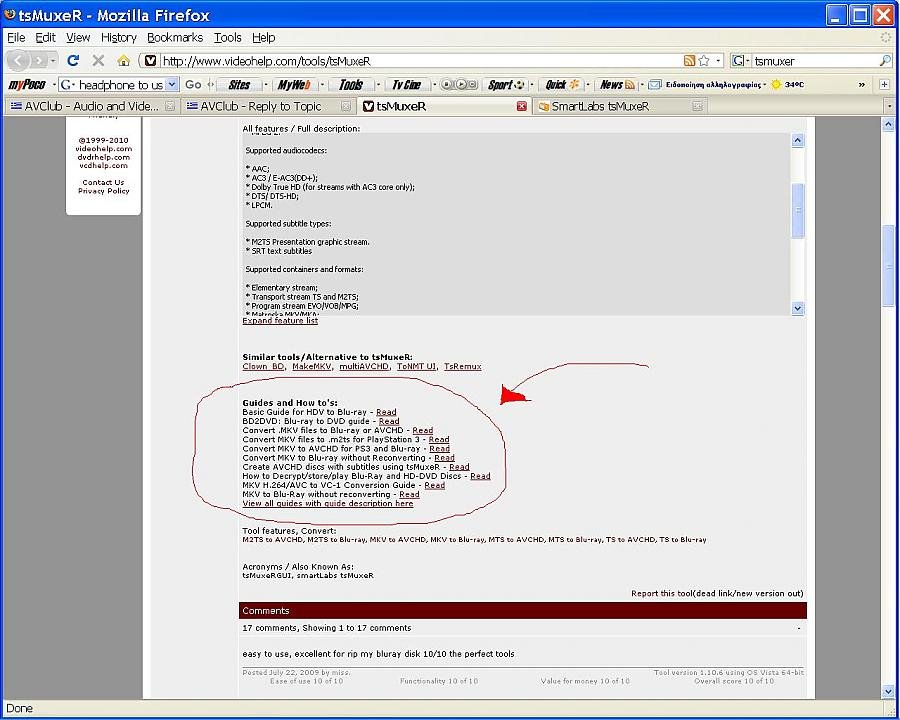Switch to AVClub - Reply to Topic tab
The image size is (900, 720).
tap(260, 106)
